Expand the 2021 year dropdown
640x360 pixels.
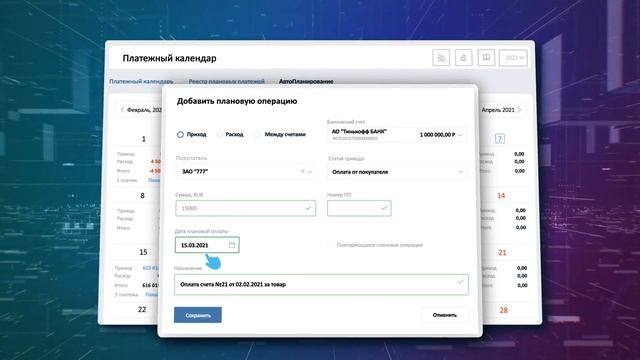pyautogui.click(x=513, y=58)
